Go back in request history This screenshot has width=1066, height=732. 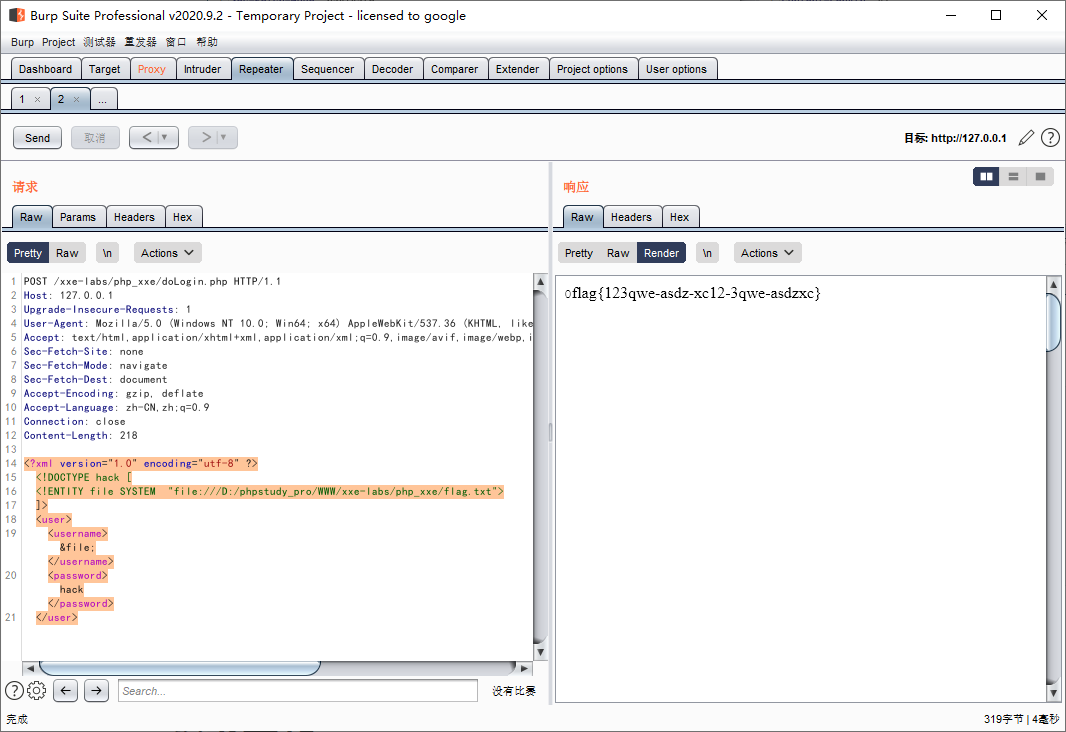pos(147,137)
